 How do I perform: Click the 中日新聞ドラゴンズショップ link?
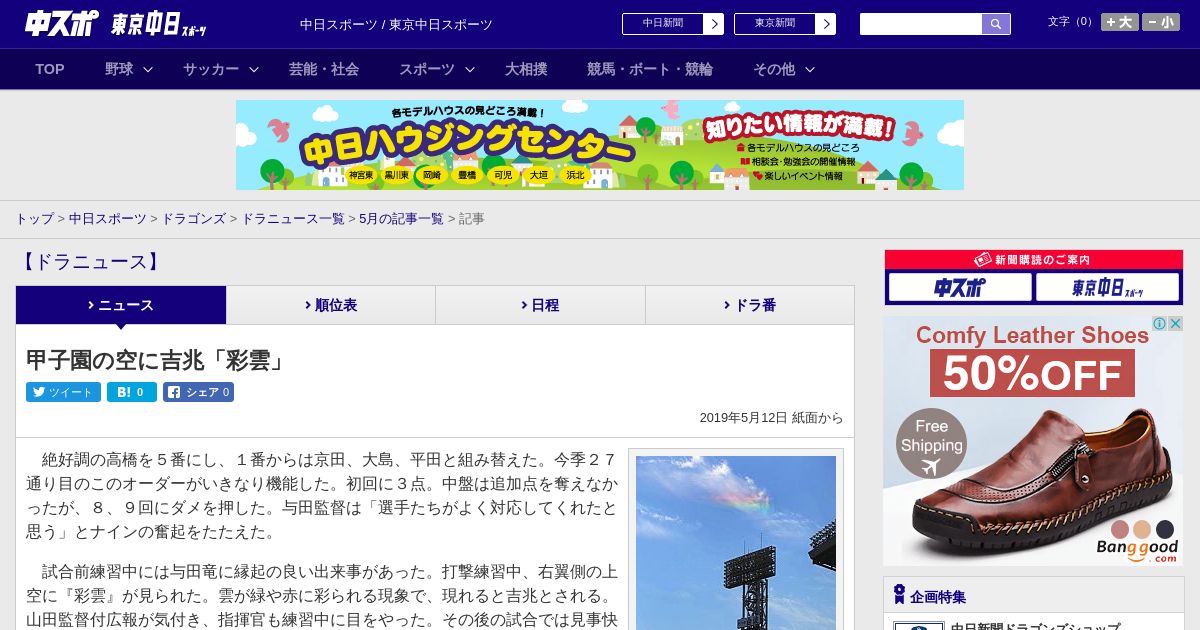[1035, 627]
